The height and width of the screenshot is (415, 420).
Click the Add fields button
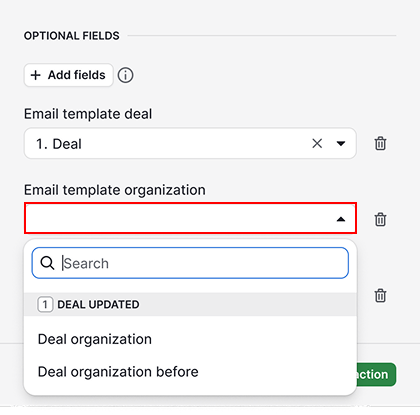pyautogui.click(x=69, y=75)
